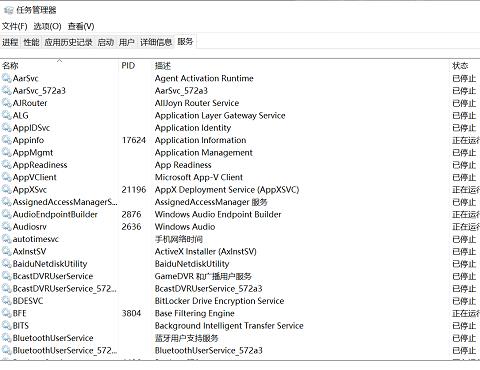
Task: Click the AarSvc_572a3 service icon
Action: tap(6, 91)
